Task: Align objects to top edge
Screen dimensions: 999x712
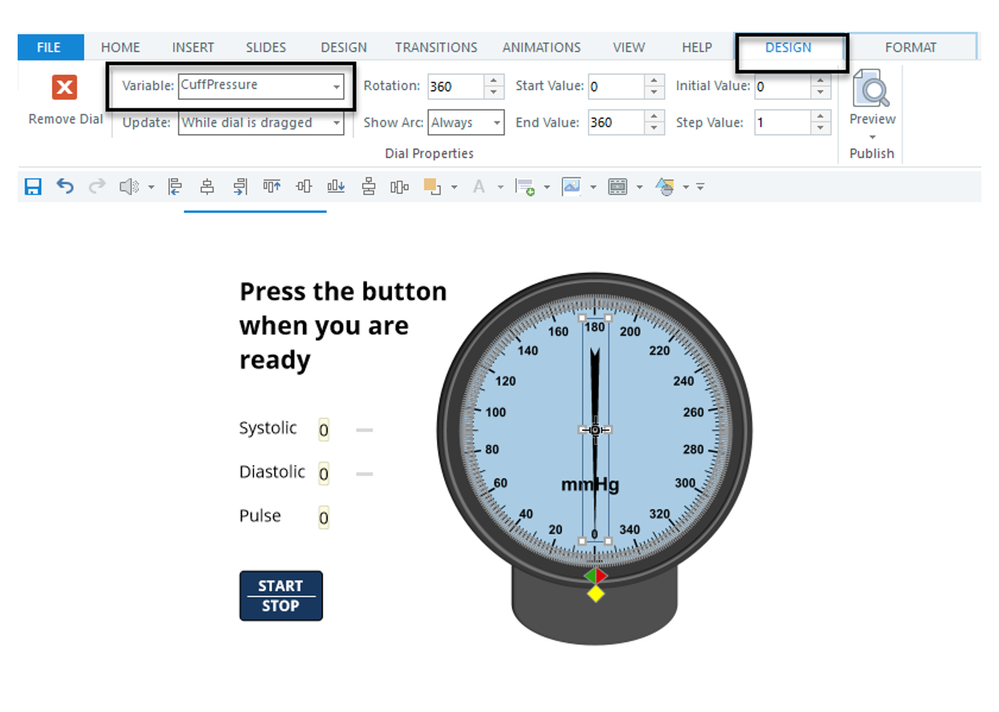Action: [272, 187]
